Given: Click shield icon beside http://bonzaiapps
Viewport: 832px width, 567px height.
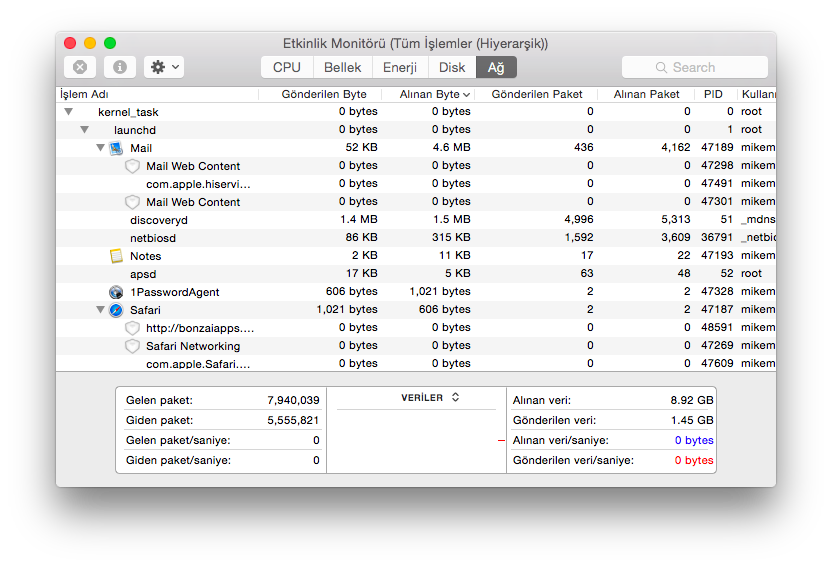Looking at the screenshot, I should coord(132,328).
